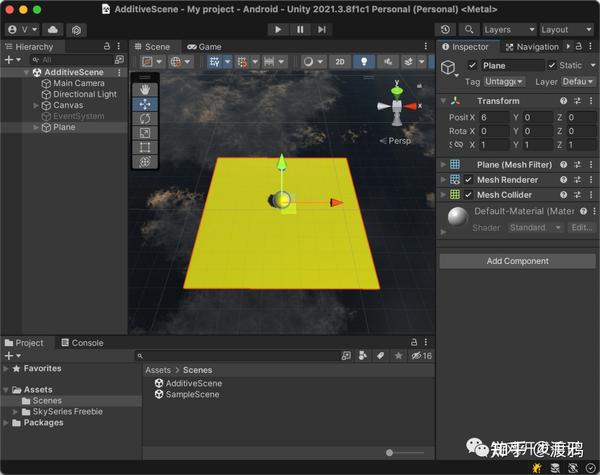Click the draw mode shading icon
The height and width of the screenshot is (475, 600).
[308, 62]
